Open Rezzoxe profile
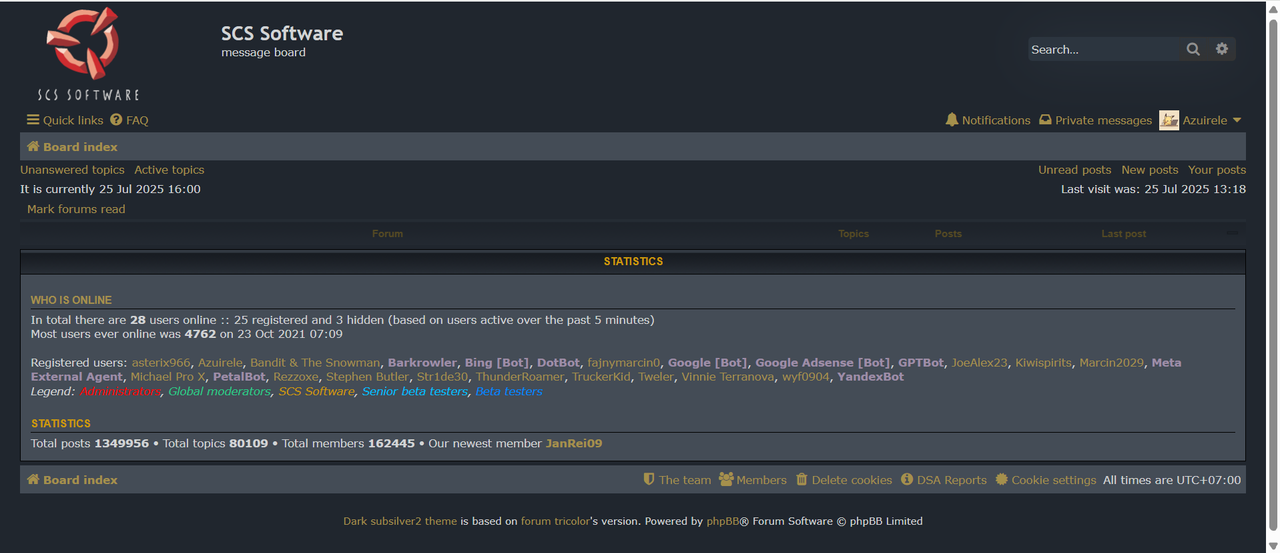 click(x=295, y=377)
